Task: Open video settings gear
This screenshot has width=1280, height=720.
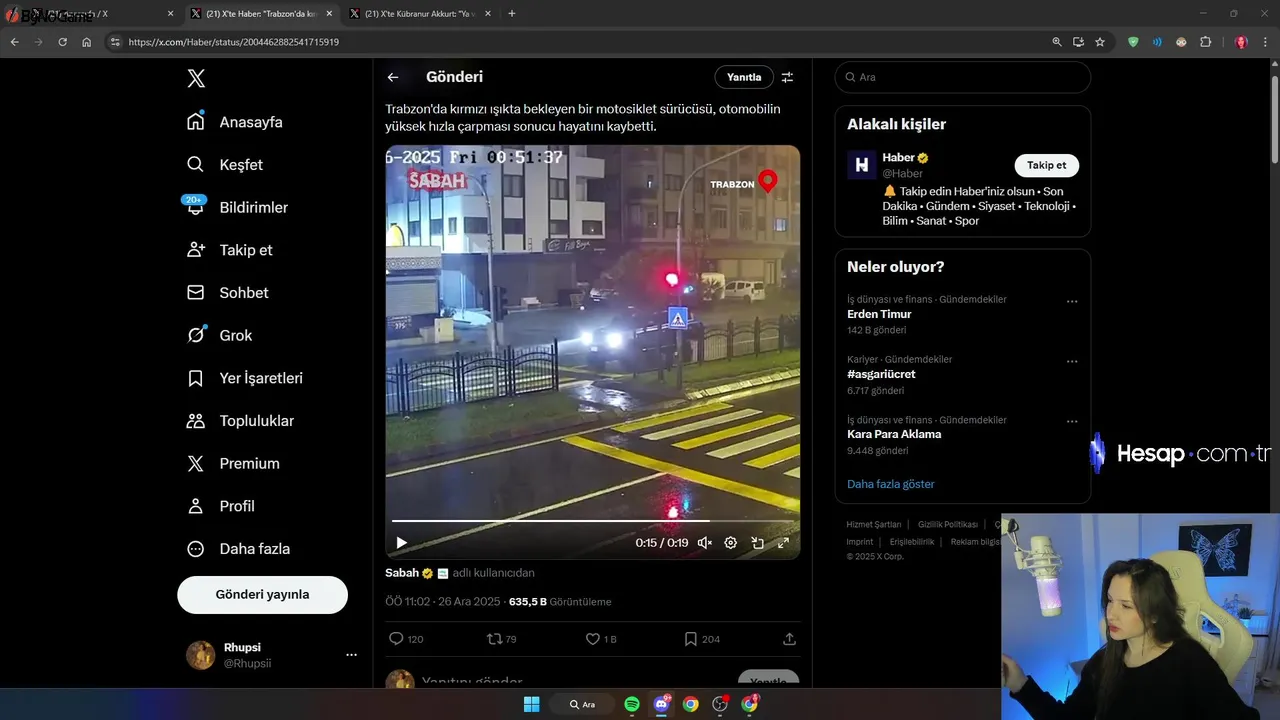Action: [x=731, y=543]
